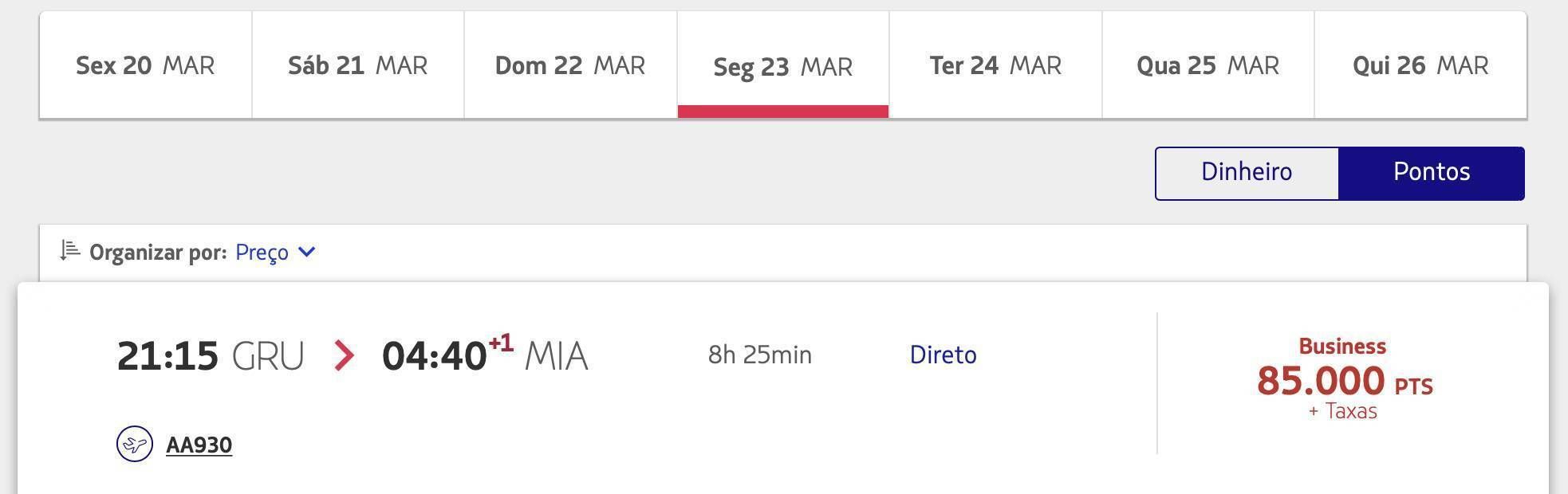Click the sort order icon

70,251
